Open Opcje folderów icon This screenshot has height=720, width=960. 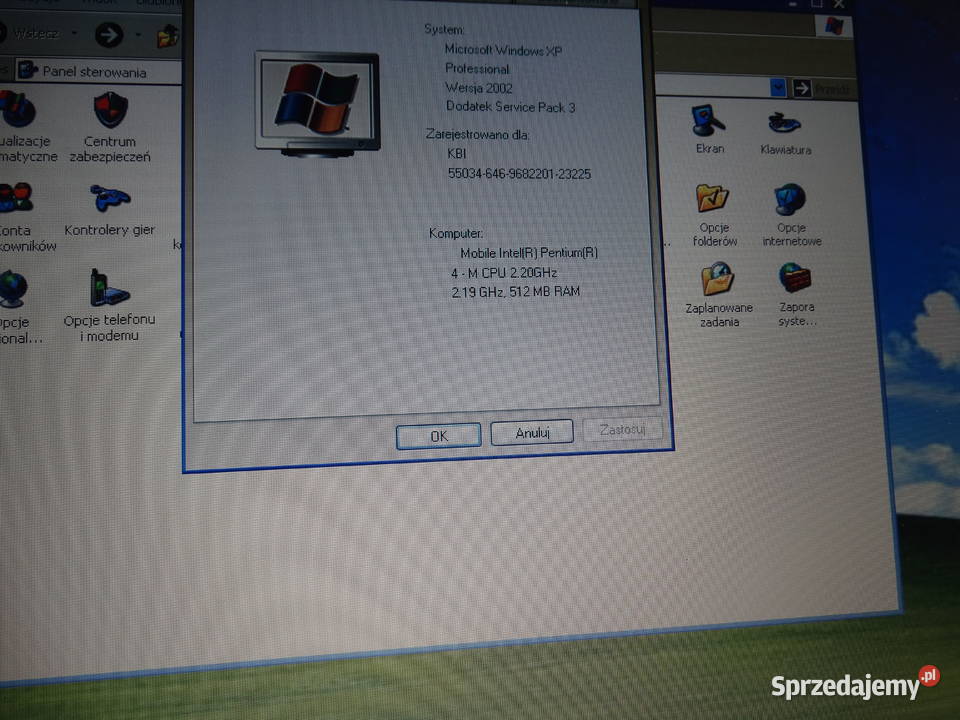(x=712, y=198)
